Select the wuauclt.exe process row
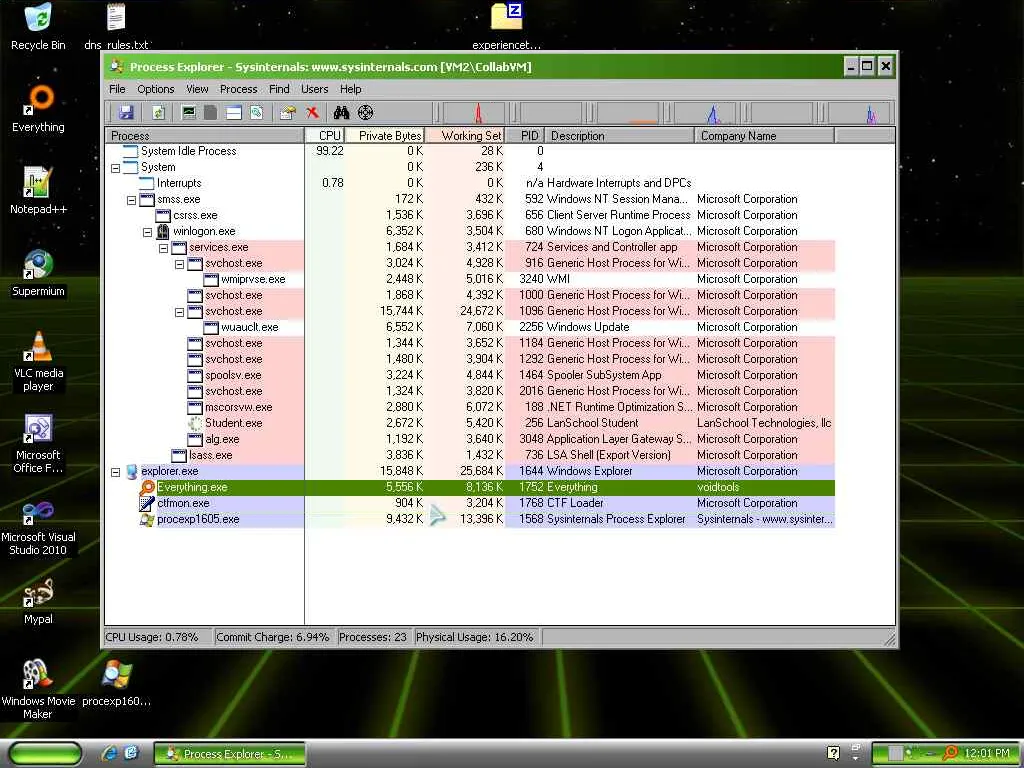Screen dimensions: 1024x768 470,327
